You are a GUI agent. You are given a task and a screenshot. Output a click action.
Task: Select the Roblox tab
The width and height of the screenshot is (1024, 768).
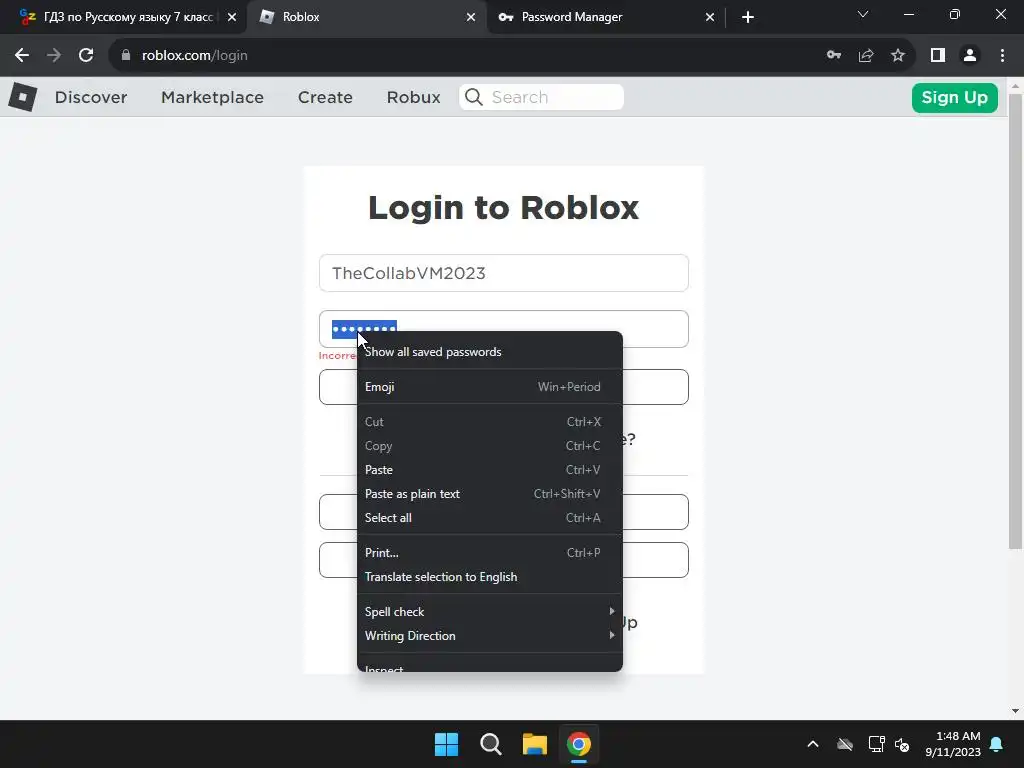click(367, 17)
